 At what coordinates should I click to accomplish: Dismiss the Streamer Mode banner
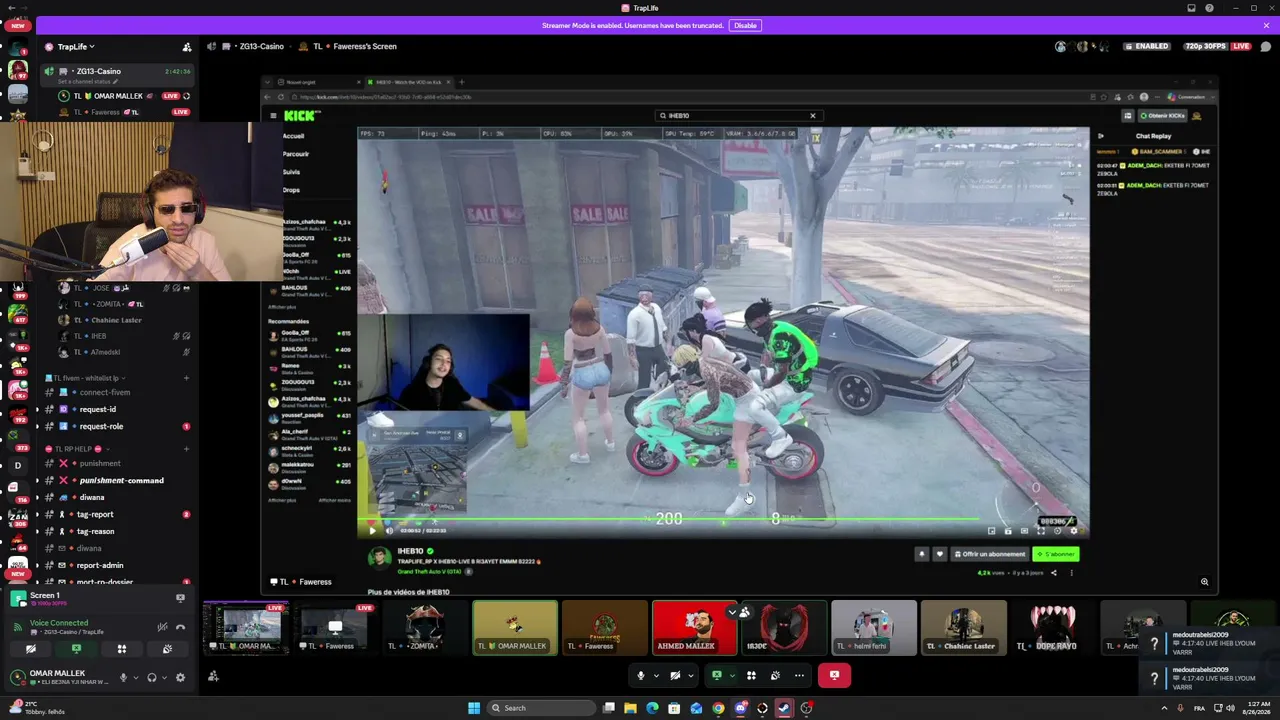coord(1266,25)
